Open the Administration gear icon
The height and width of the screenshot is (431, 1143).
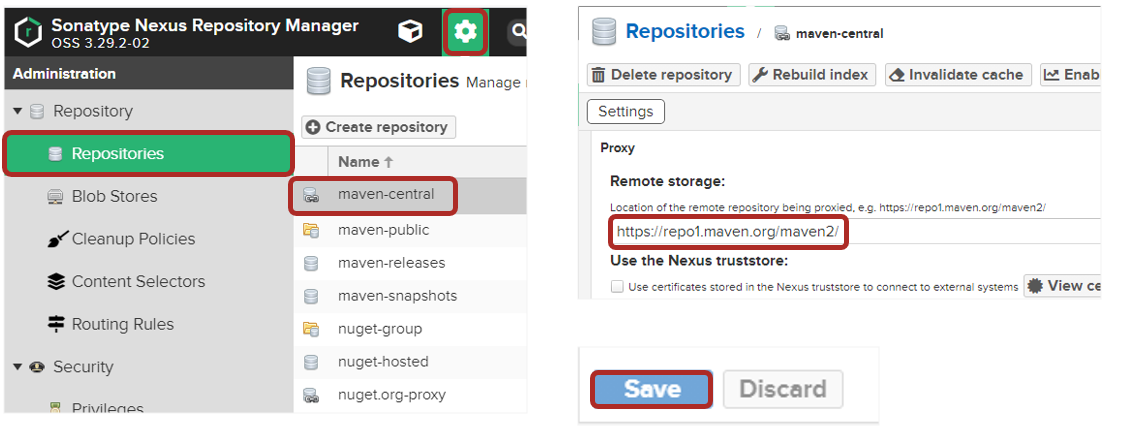coord(465,33)
